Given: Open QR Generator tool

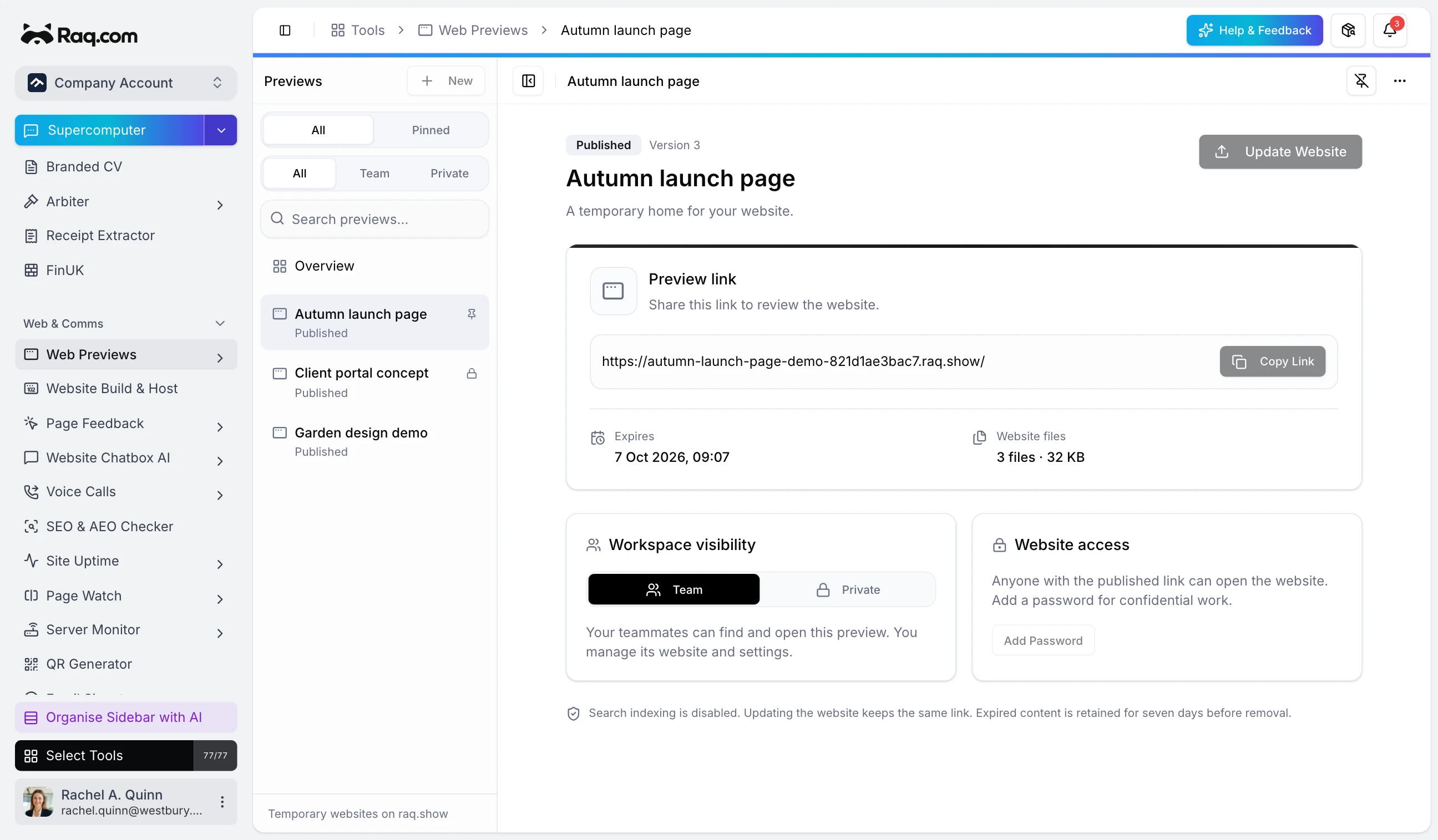Looking at the screenshot, I should click(126, 664).
